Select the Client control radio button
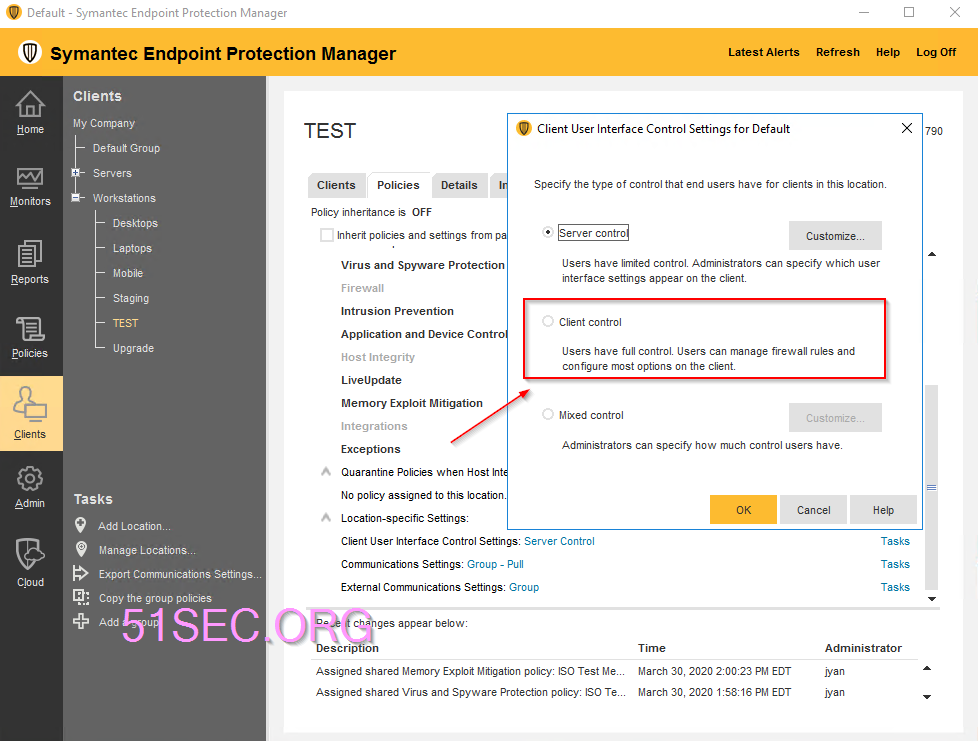This screenshot has width=978, height=741. pos(548,321)
